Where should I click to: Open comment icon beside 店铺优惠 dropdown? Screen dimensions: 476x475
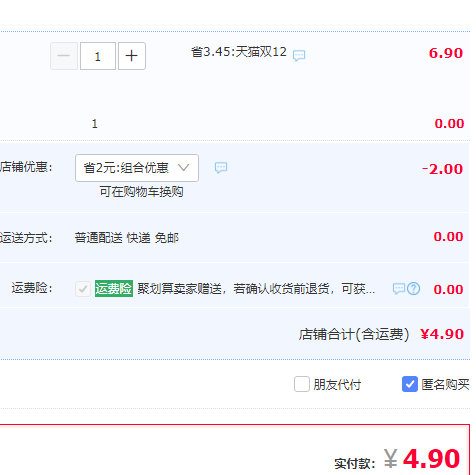click(221, 167)
